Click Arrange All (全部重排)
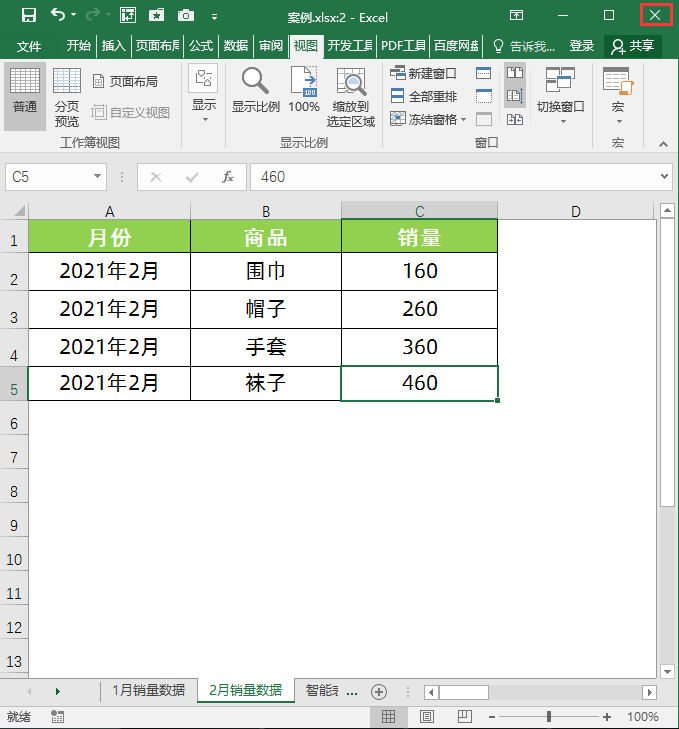 click(424, 96)
